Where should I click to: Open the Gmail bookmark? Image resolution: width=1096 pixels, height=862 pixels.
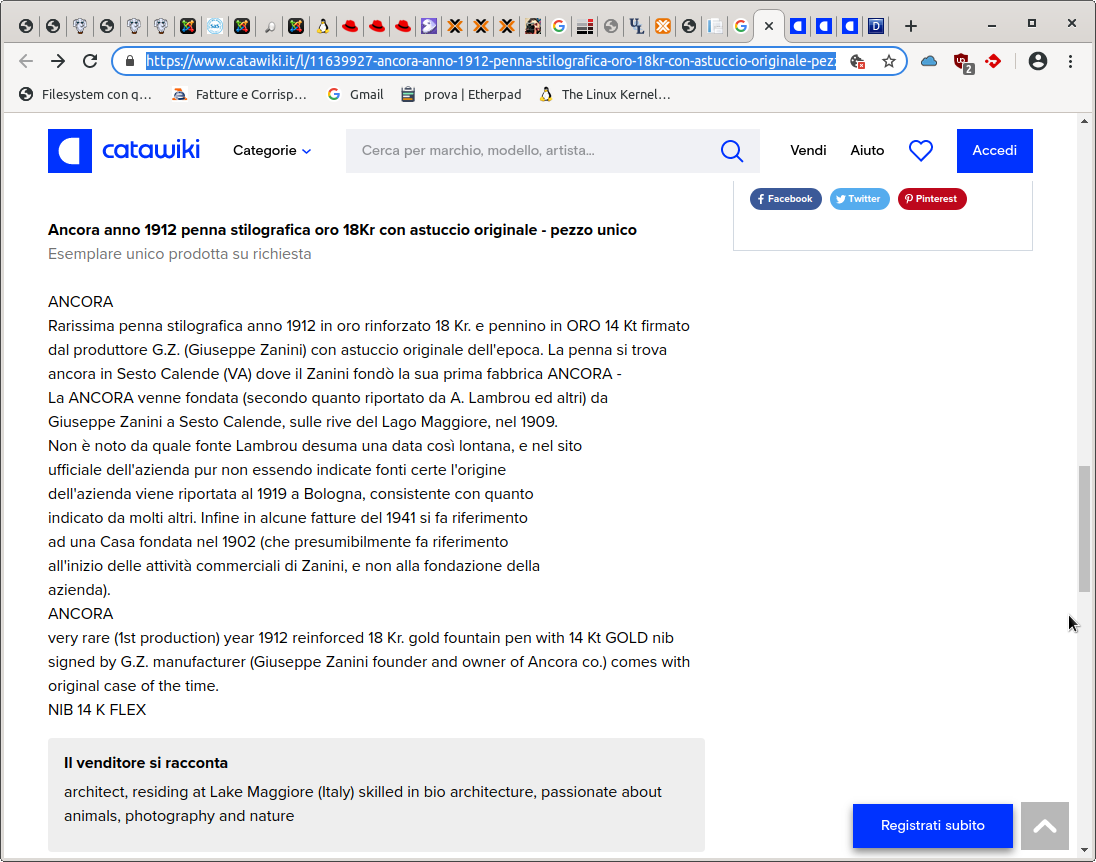pos(356,95)
